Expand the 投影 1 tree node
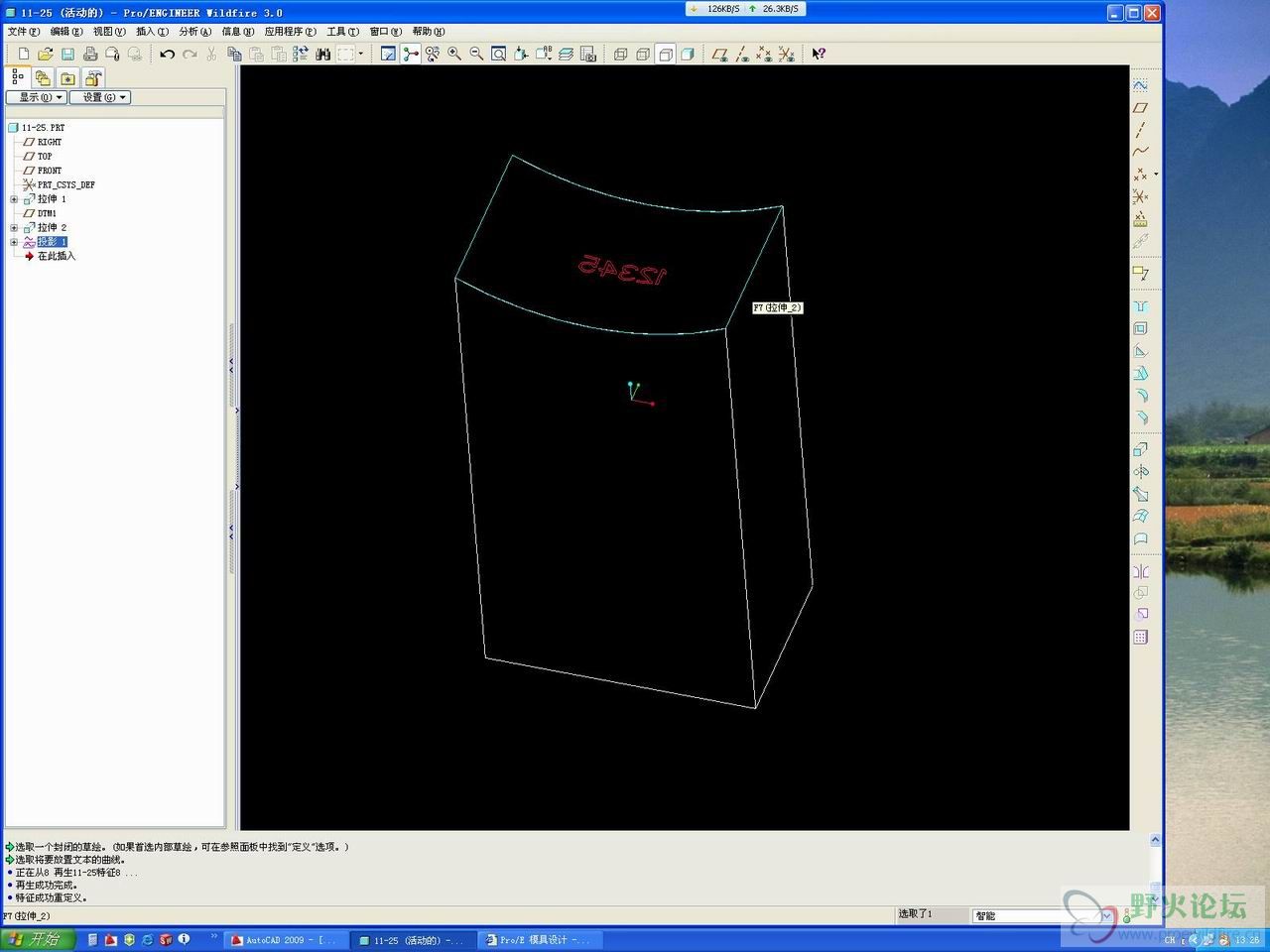1270x952 pixels. pos(14,242)
